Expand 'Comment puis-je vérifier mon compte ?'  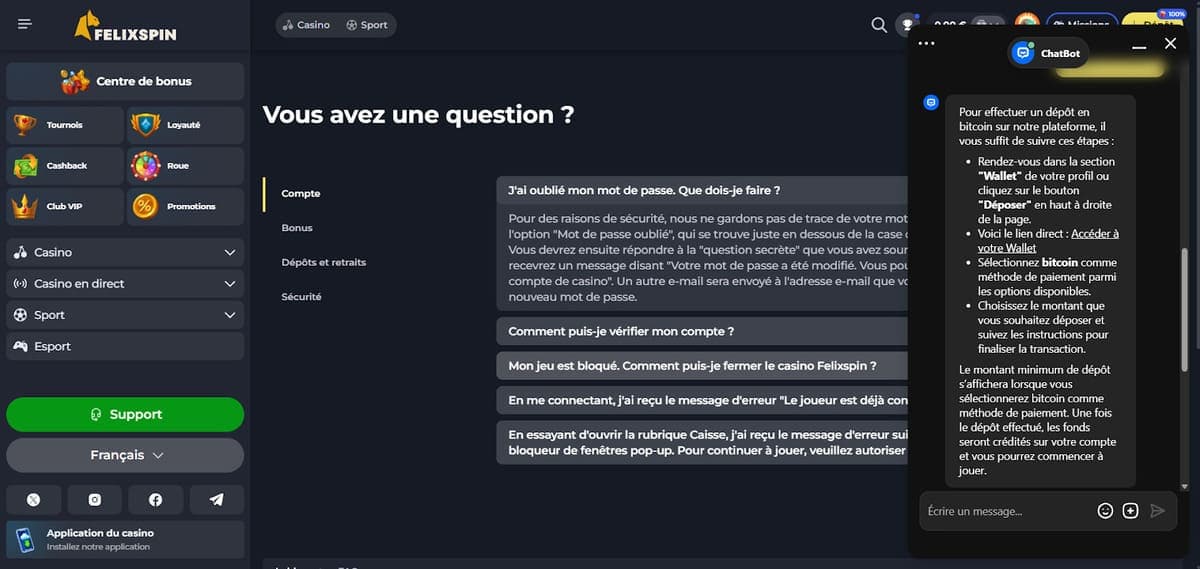pyautogui.click(x=702, y=331)
